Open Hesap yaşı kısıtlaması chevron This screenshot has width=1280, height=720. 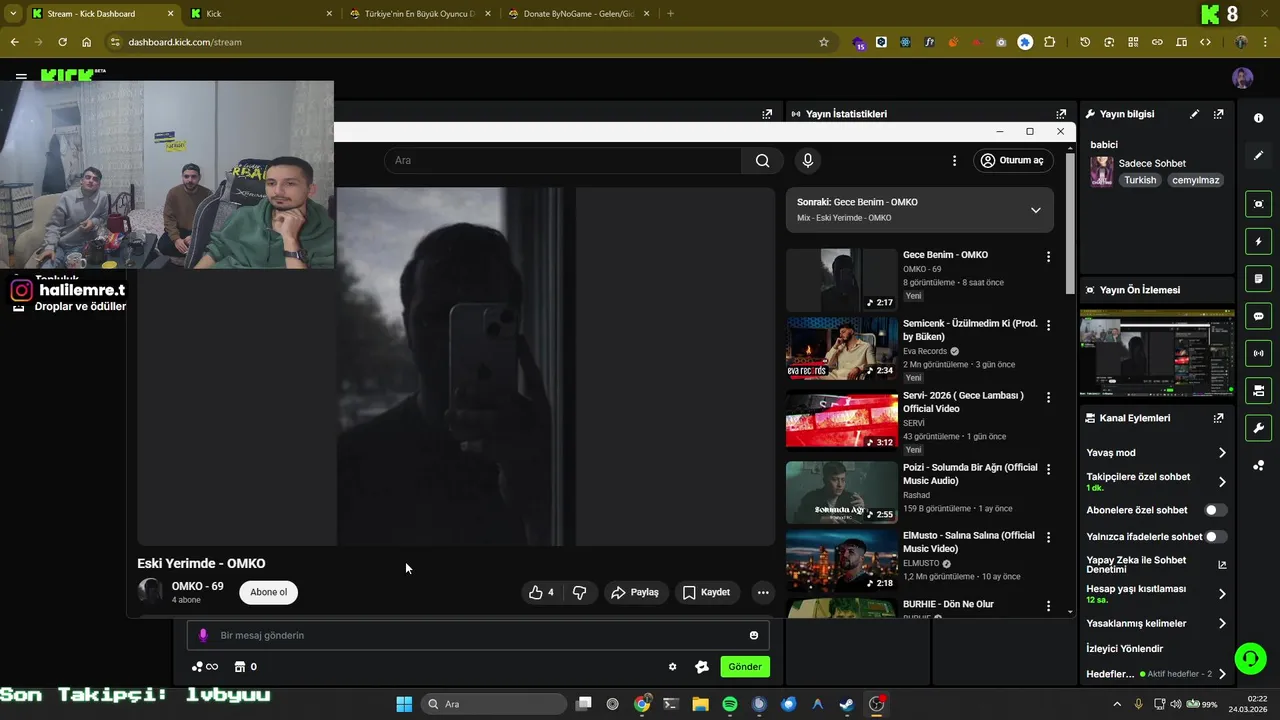coord(1222,594)
